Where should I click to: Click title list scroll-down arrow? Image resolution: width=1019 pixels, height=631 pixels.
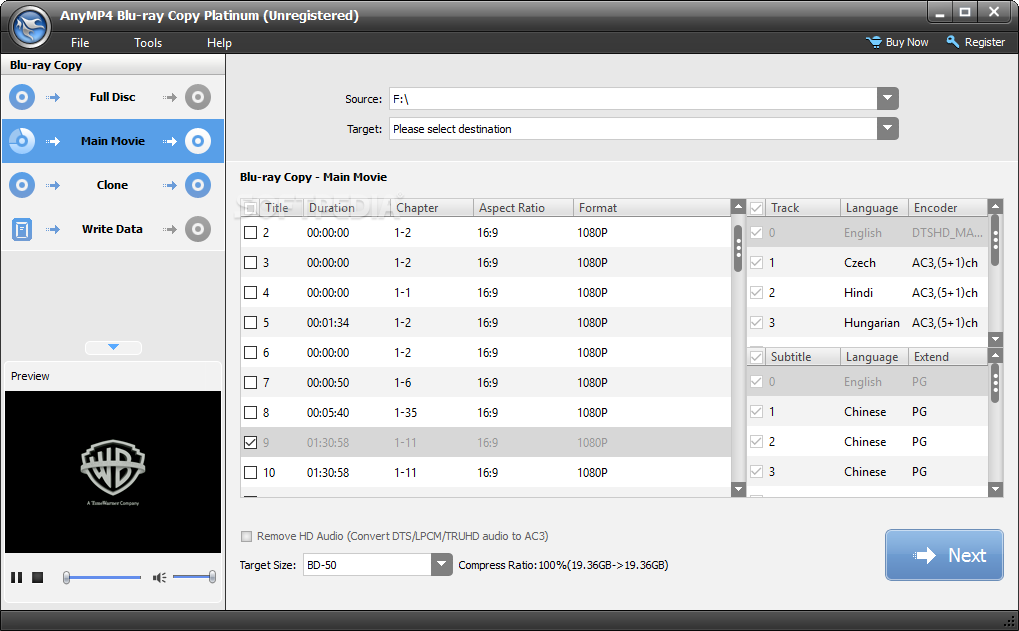tap(738, 489)
